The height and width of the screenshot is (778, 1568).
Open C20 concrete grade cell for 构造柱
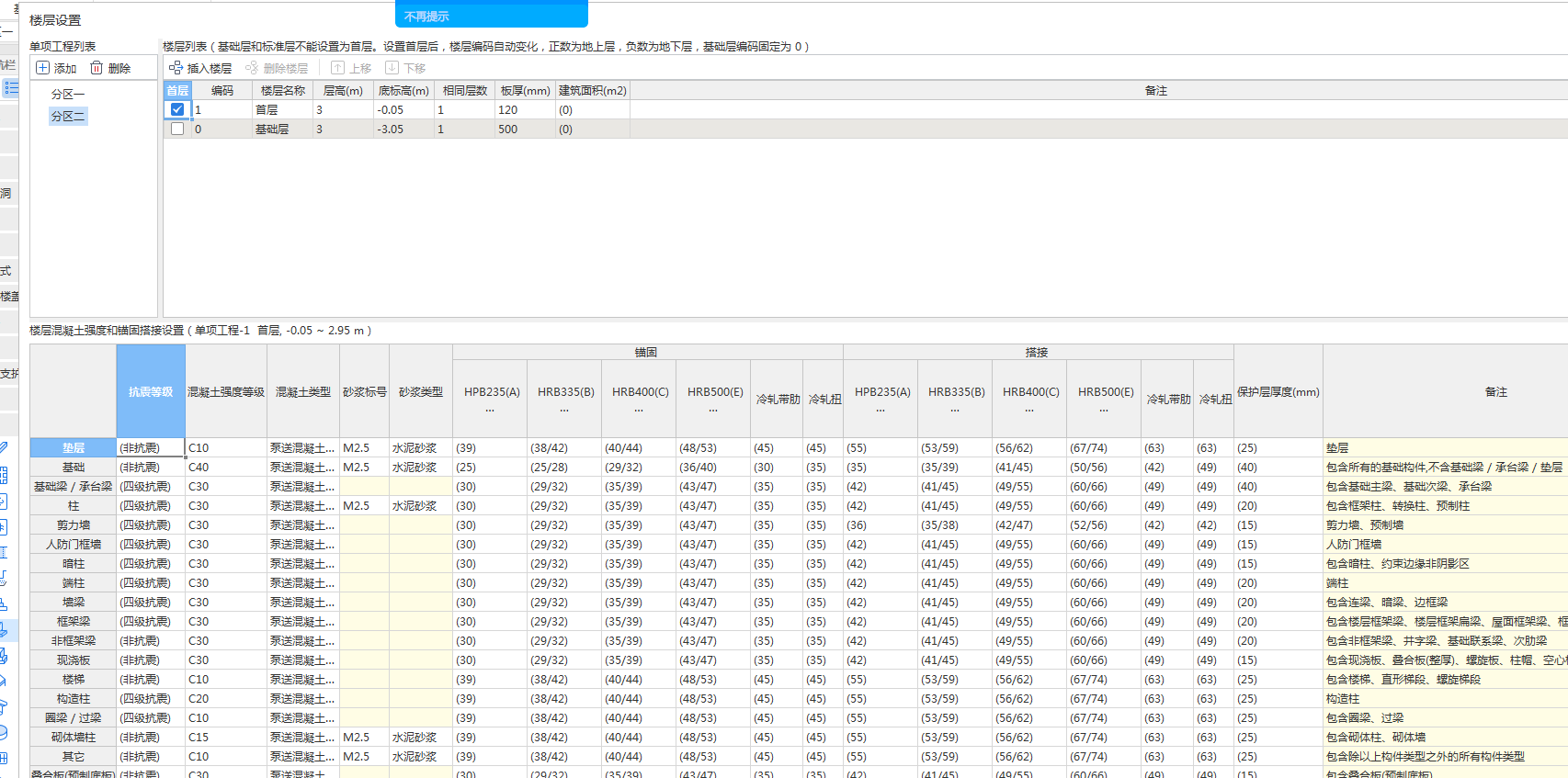(226, 699)
